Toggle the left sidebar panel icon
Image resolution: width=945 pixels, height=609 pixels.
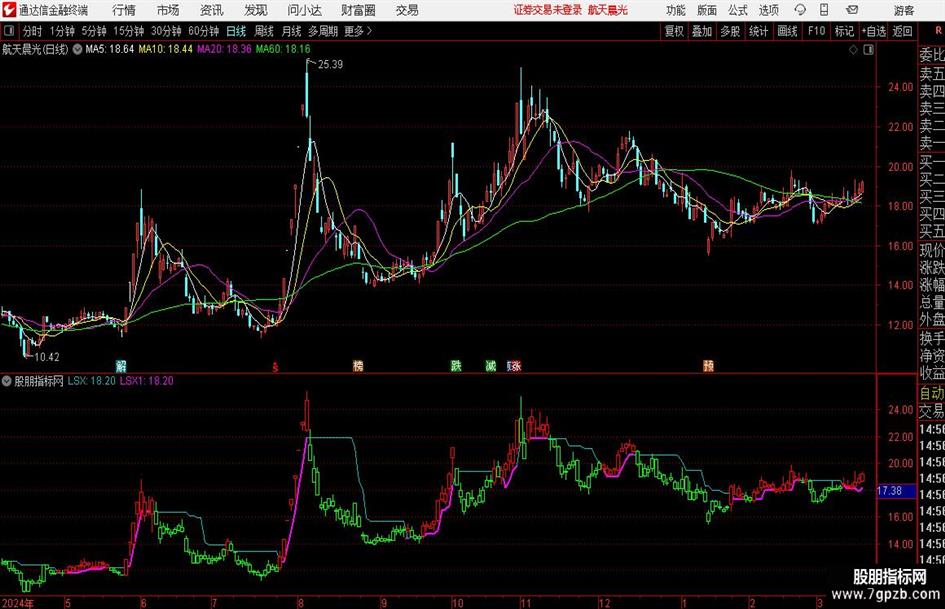coord(8,31)
